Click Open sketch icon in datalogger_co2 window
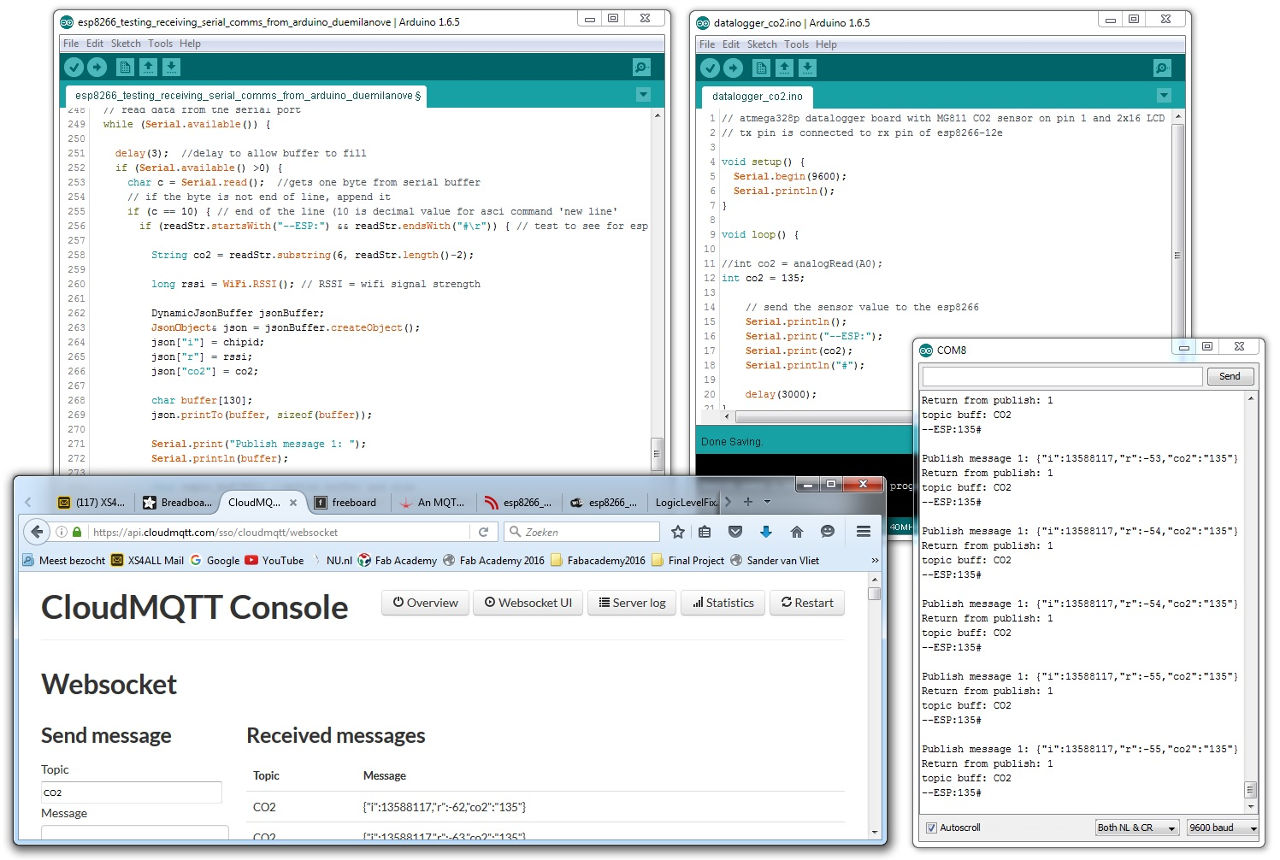Viewport: 1280px width, 860px height. click(784, 67)
